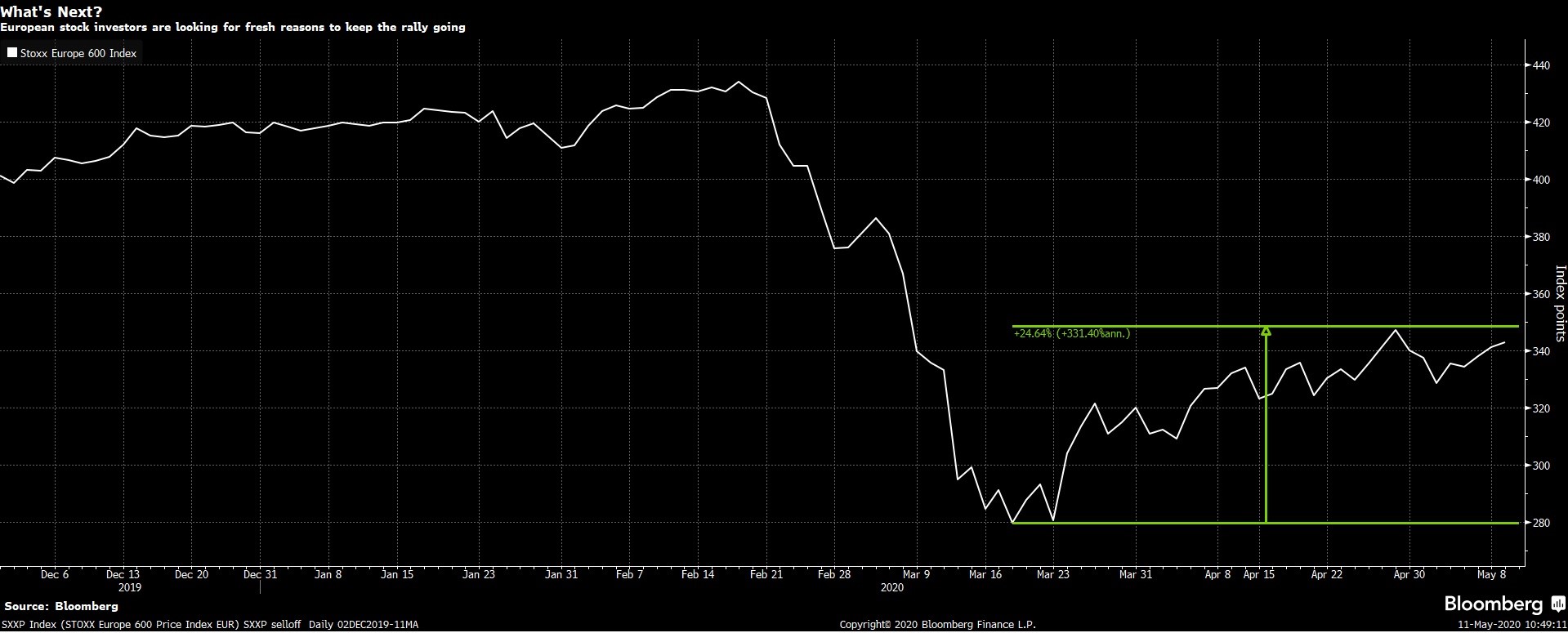Click the "Copyright© 2020 Bloomberg Finance L.P." notice
This screenshot has width=1568, height=633.
938,625
